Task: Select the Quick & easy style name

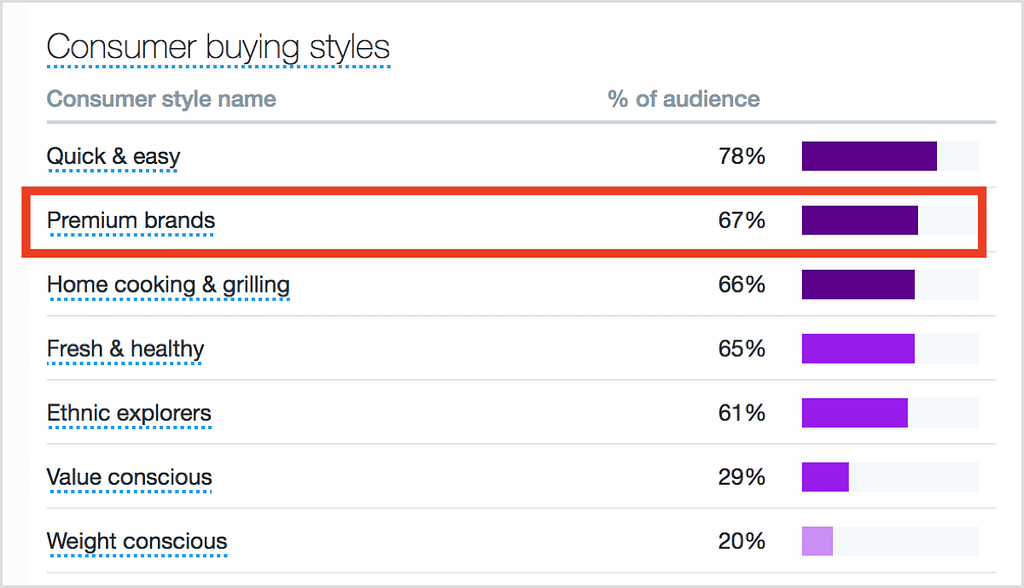Action: (113, 157)
